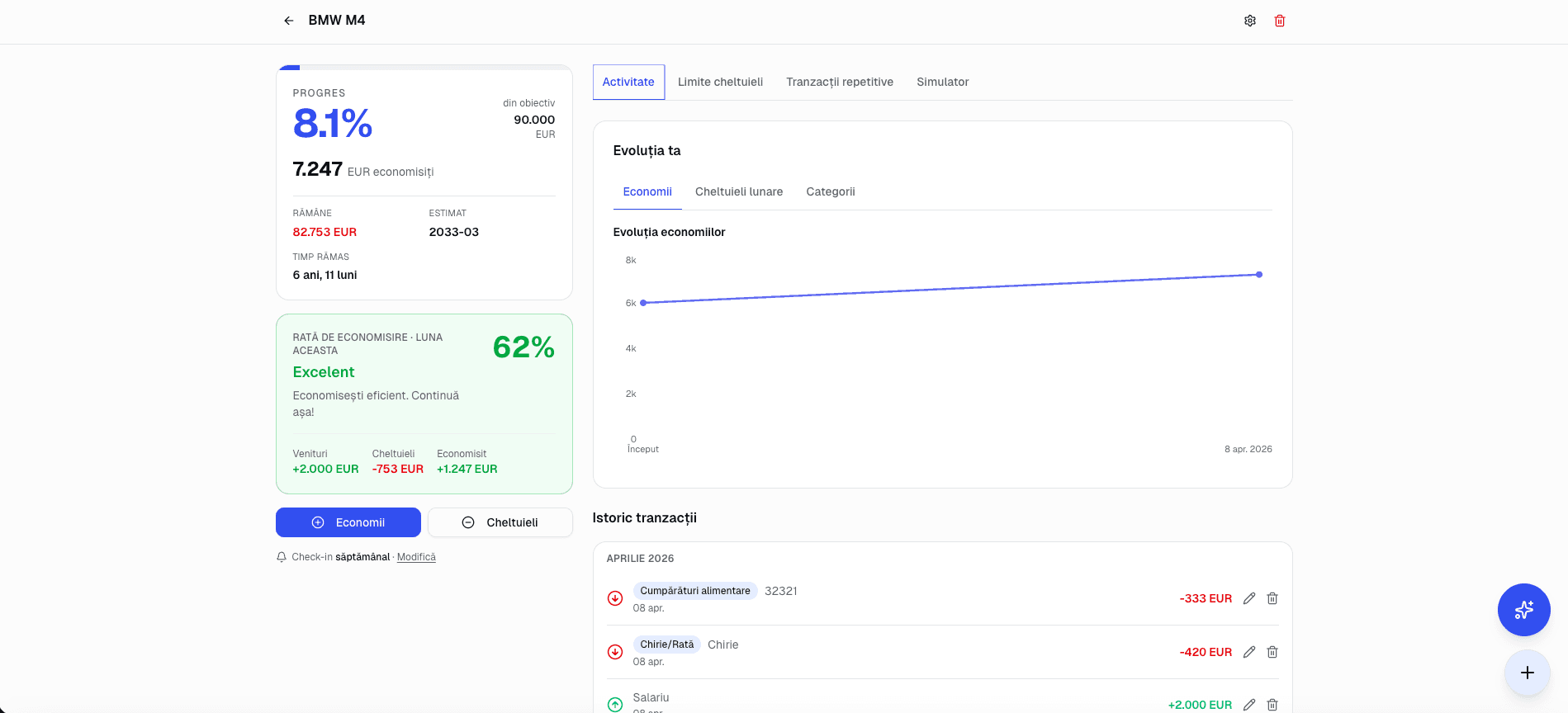Viewport: 1568px width, 713px height.
Task: Click the Cumpărături alimentare category tag
Action: point(695,591)
